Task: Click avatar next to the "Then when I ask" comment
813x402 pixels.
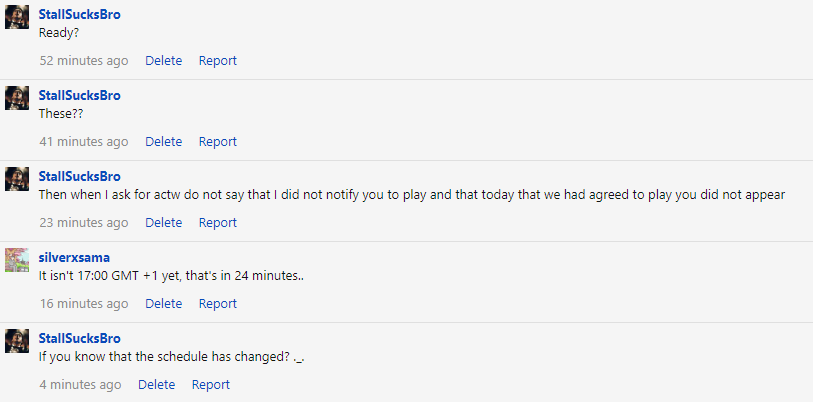Action: [17, 179]
